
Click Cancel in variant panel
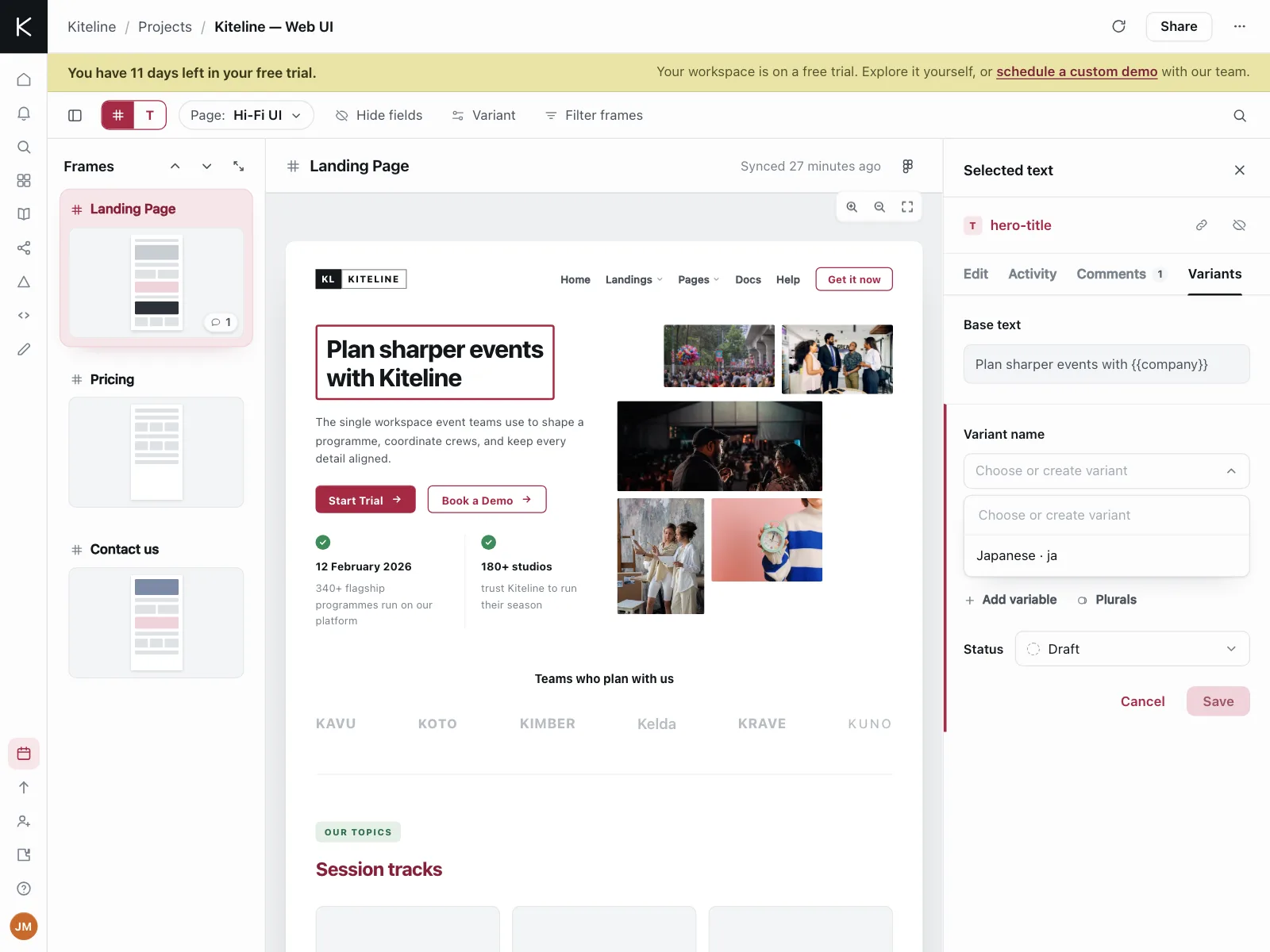1142,701
